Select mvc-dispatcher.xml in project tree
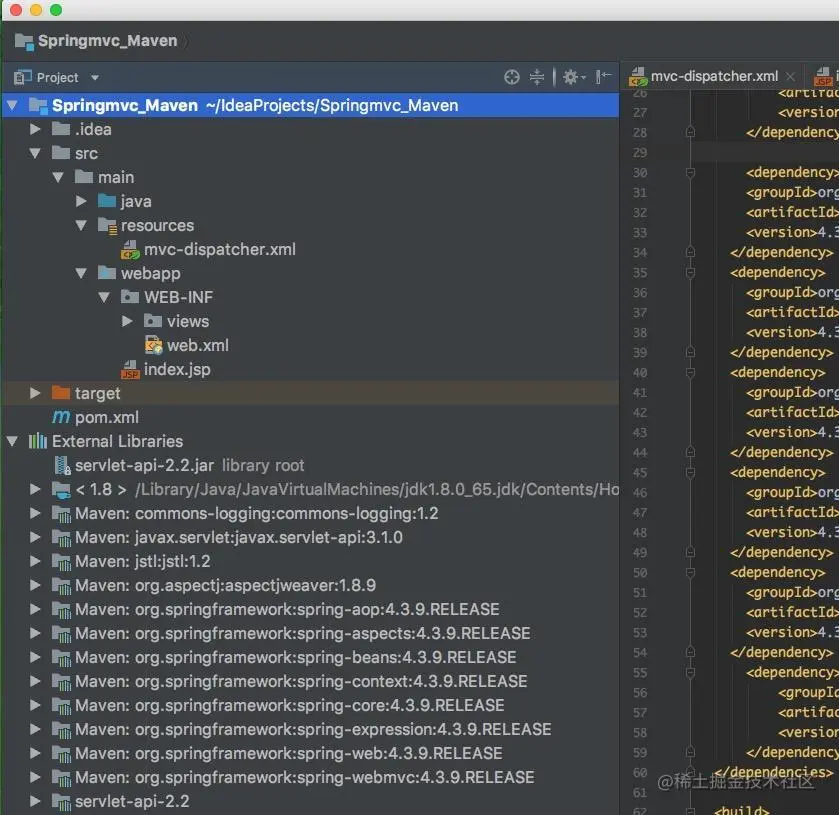 [219, 249]
